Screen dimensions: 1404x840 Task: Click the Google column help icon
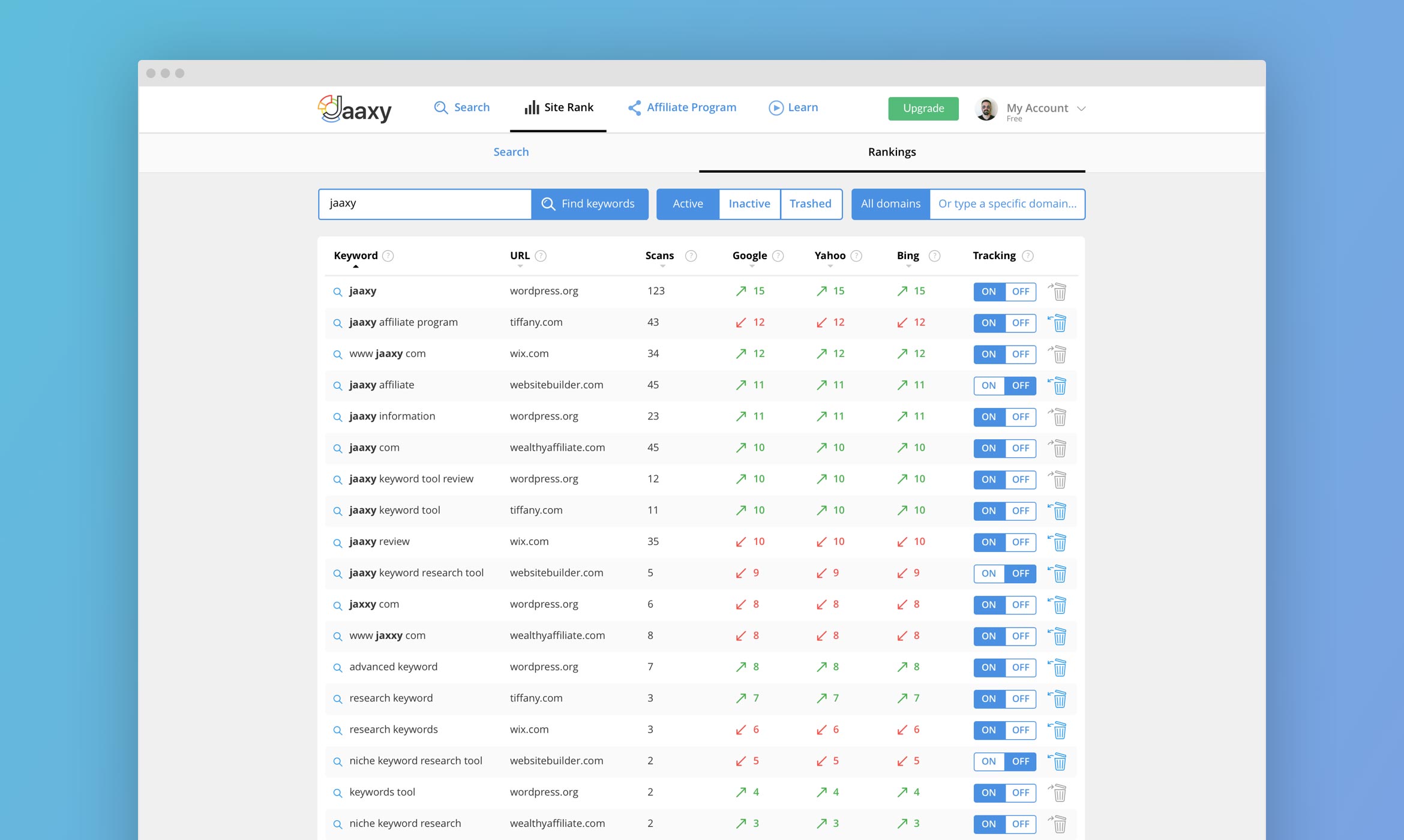tap(778, 256)
